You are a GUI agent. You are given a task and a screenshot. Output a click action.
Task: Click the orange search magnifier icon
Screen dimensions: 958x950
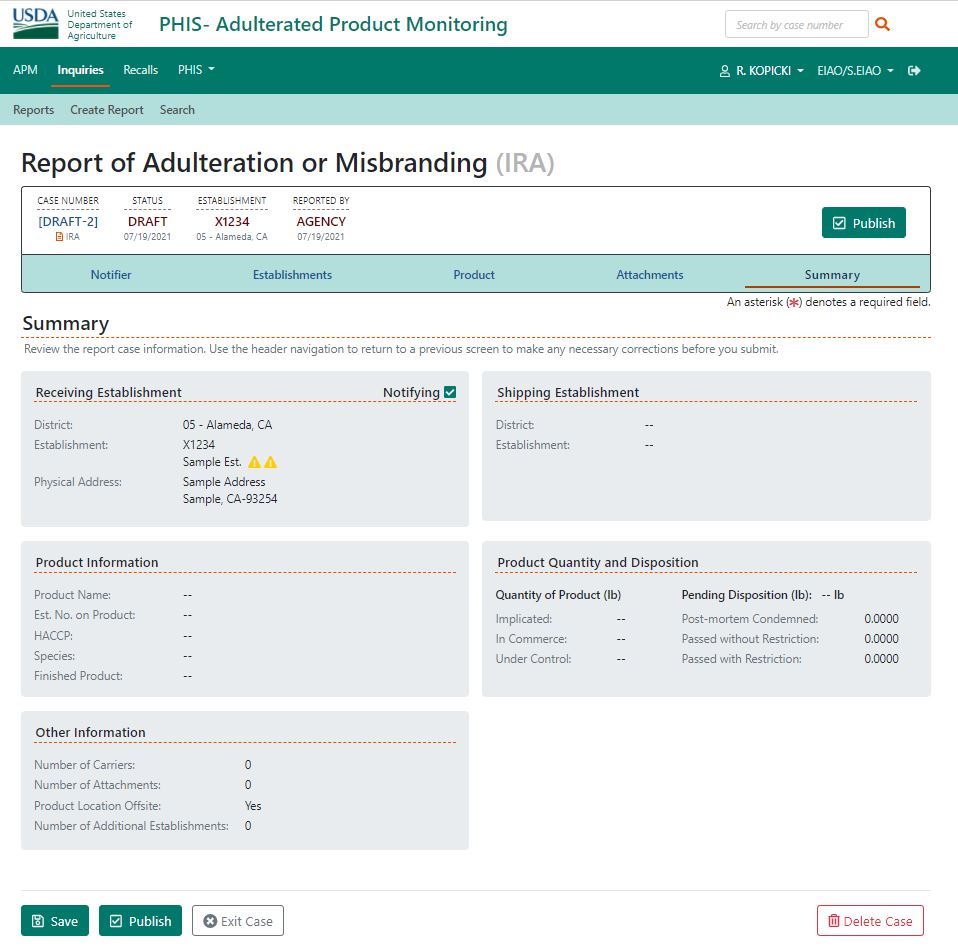[882, 25]
